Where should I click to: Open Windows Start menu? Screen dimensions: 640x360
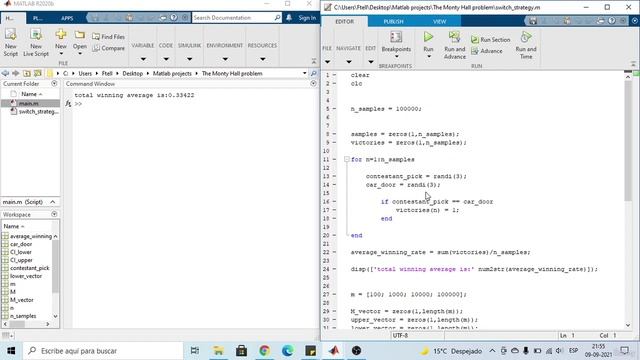(x=11, y=351)
